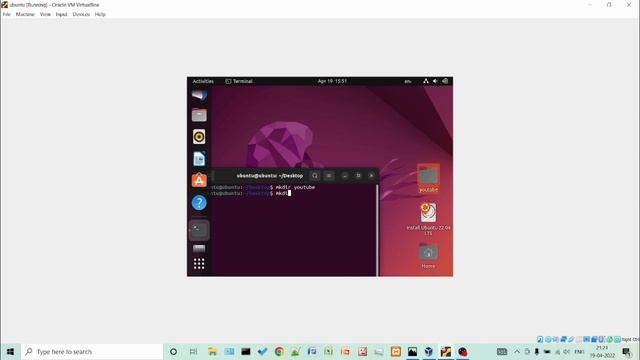Launch LibreOffice Writer from the dock
The height and width of the screenshot is (360, 640).
(x=199, y=159)
